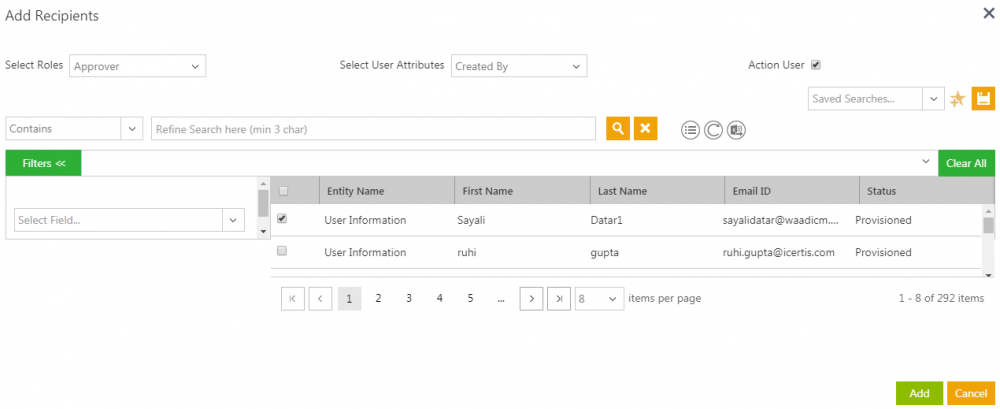
Task: Go to the last page of results
Action: (560, 298)
